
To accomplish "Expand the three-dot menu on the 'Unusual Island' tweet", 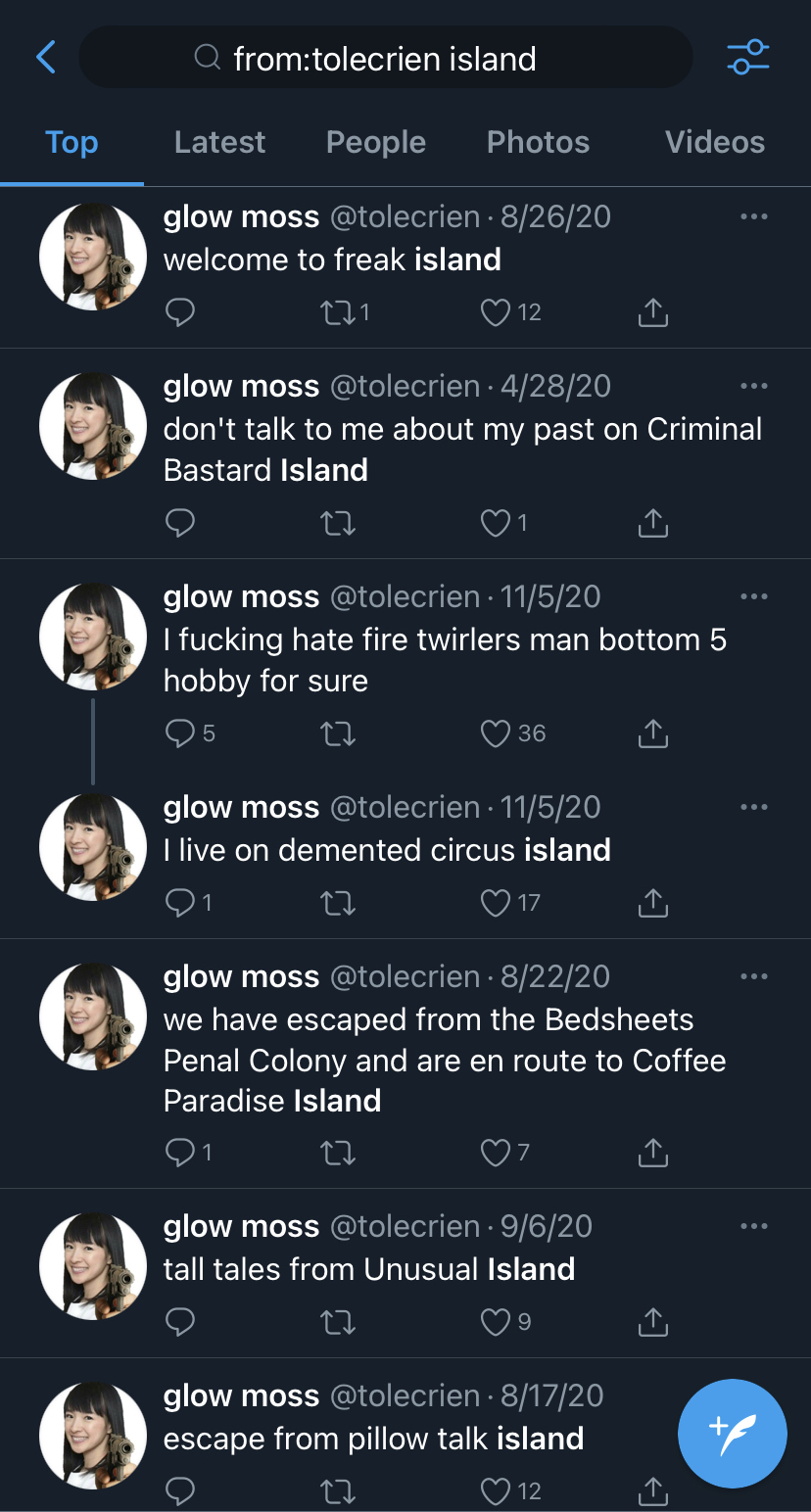I will click(x=754, y=1226).
